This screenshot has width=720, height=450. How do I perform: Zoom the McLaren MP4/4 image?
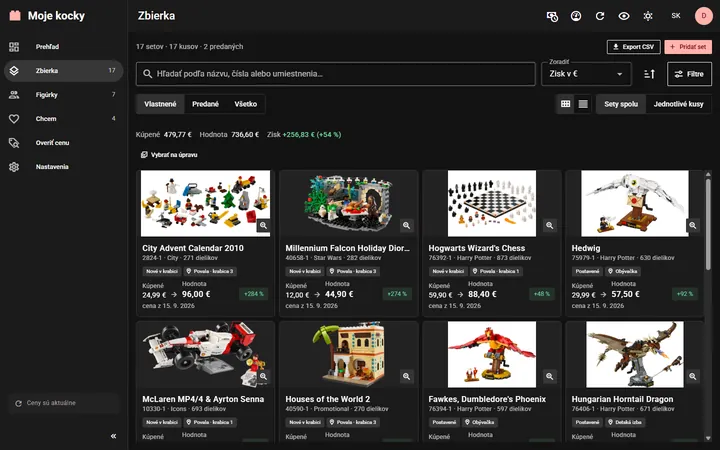coord(263,377)
